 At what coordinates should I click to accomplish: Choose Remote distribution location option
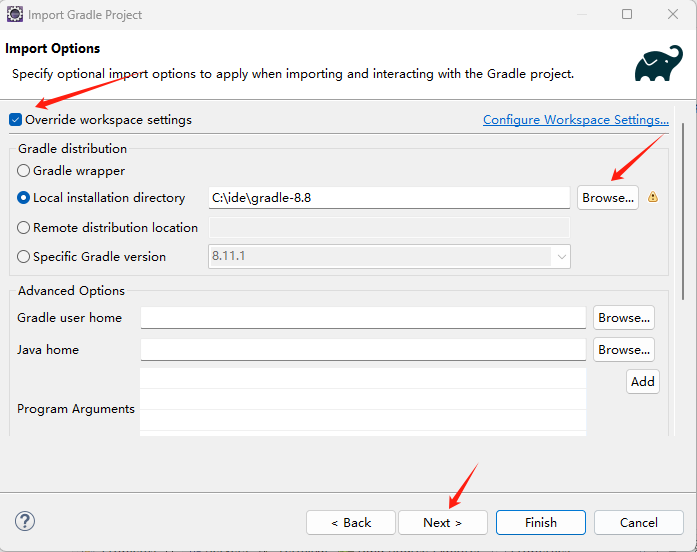23,228
